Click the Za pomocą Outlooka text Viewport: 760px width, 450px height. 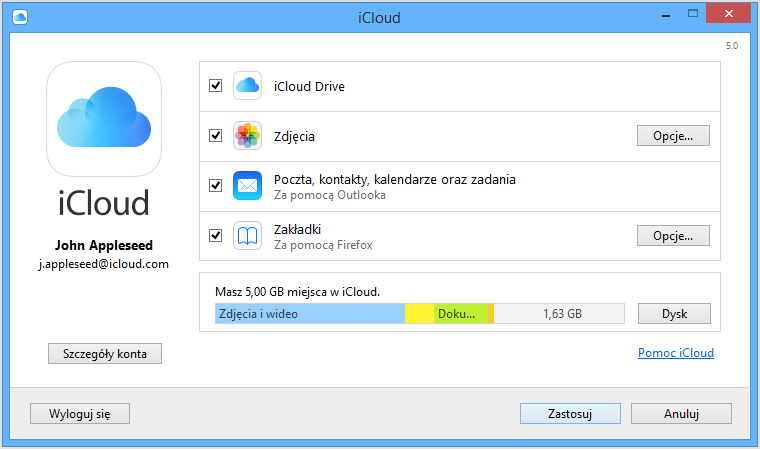coord(330,195)
